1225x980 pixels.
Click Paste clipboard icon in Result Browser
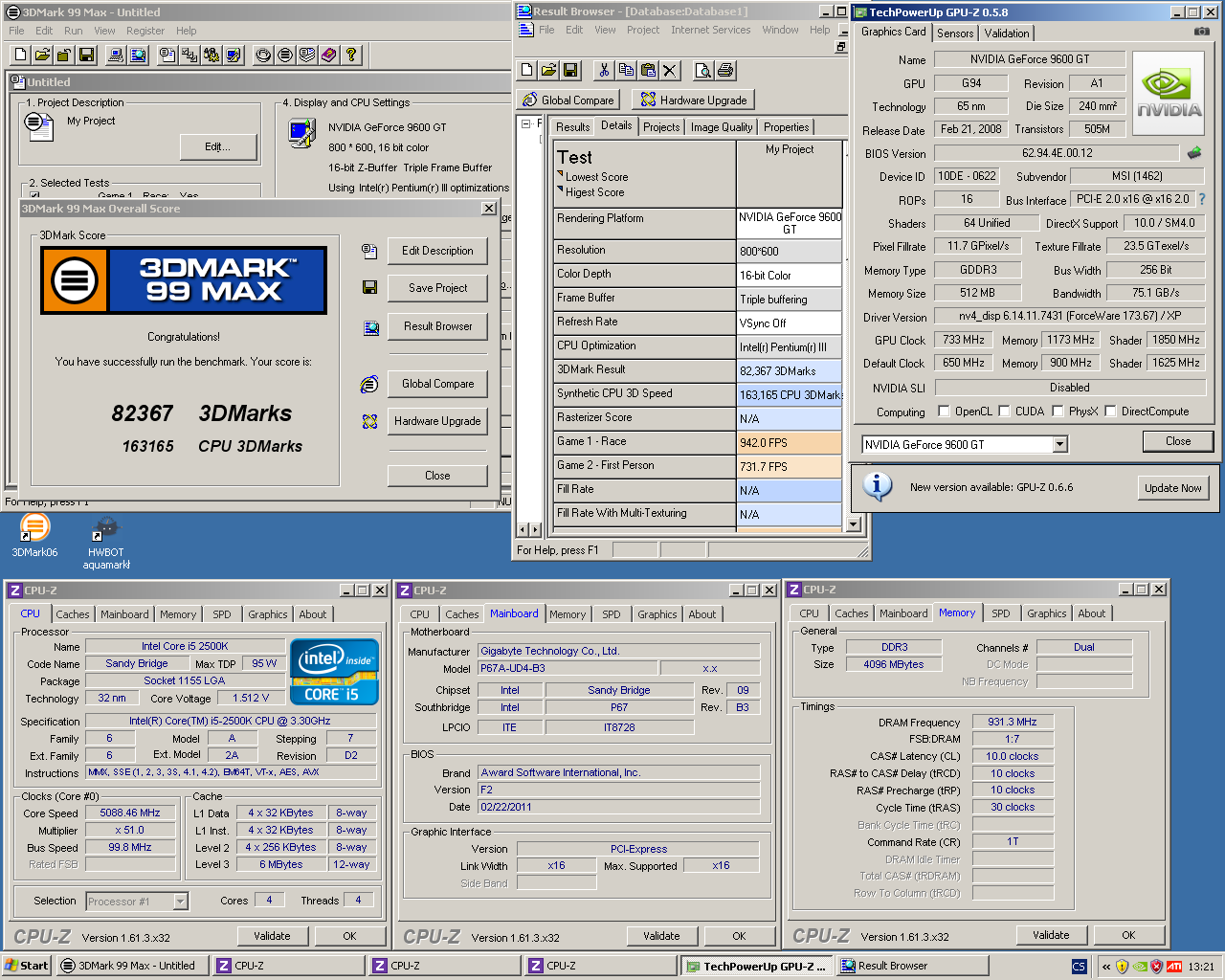[x=648, y=70]
